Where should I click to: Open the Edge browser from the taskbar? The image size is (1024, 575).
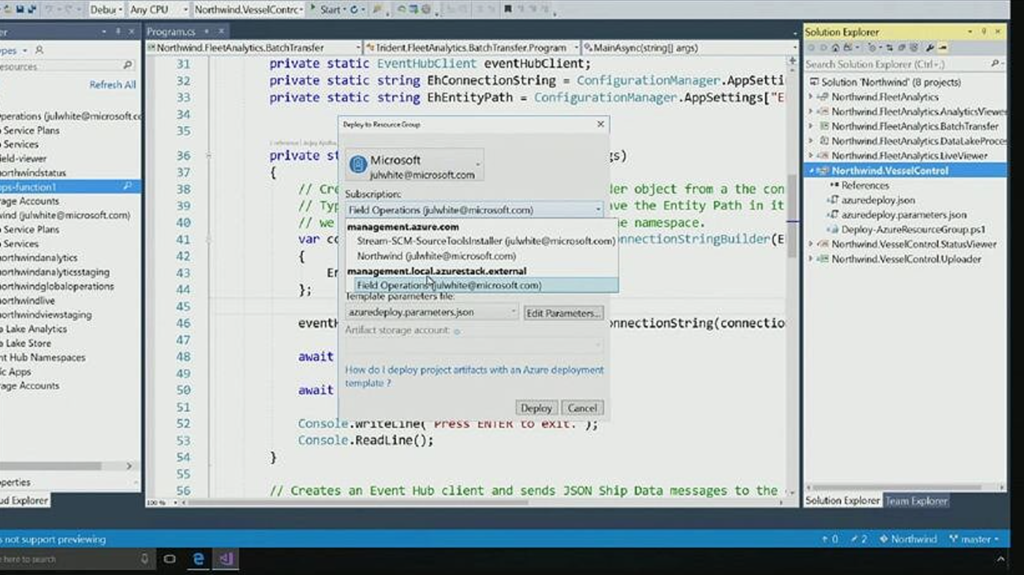click(198, 558)
